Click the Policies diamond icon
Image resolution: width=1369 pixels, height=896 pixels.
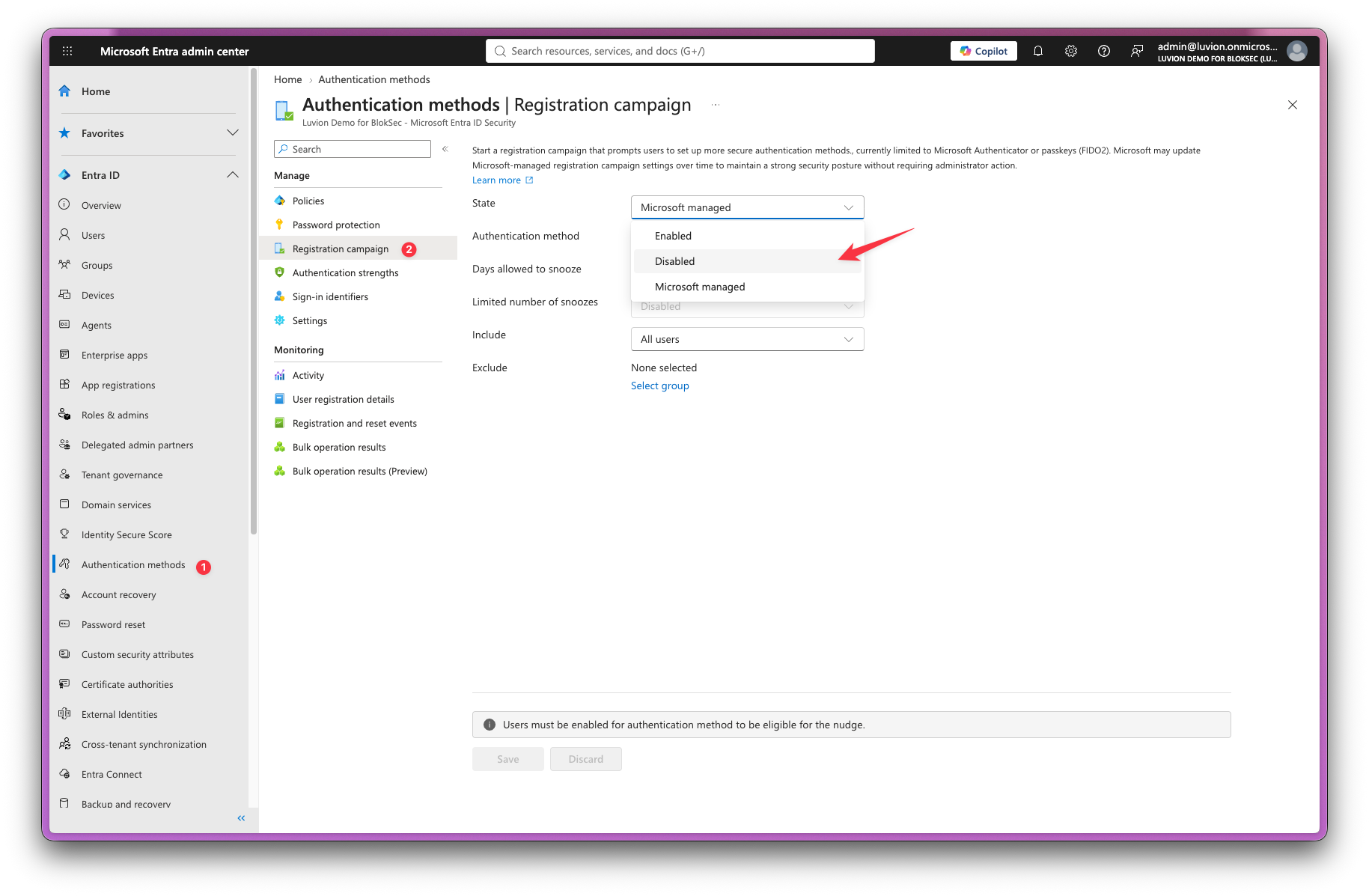(280, 201)
